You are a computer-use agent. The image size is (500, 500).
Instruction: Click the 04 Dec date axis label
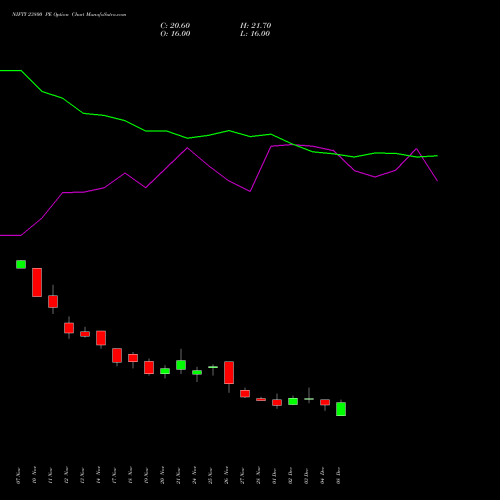tap(322, 476)
